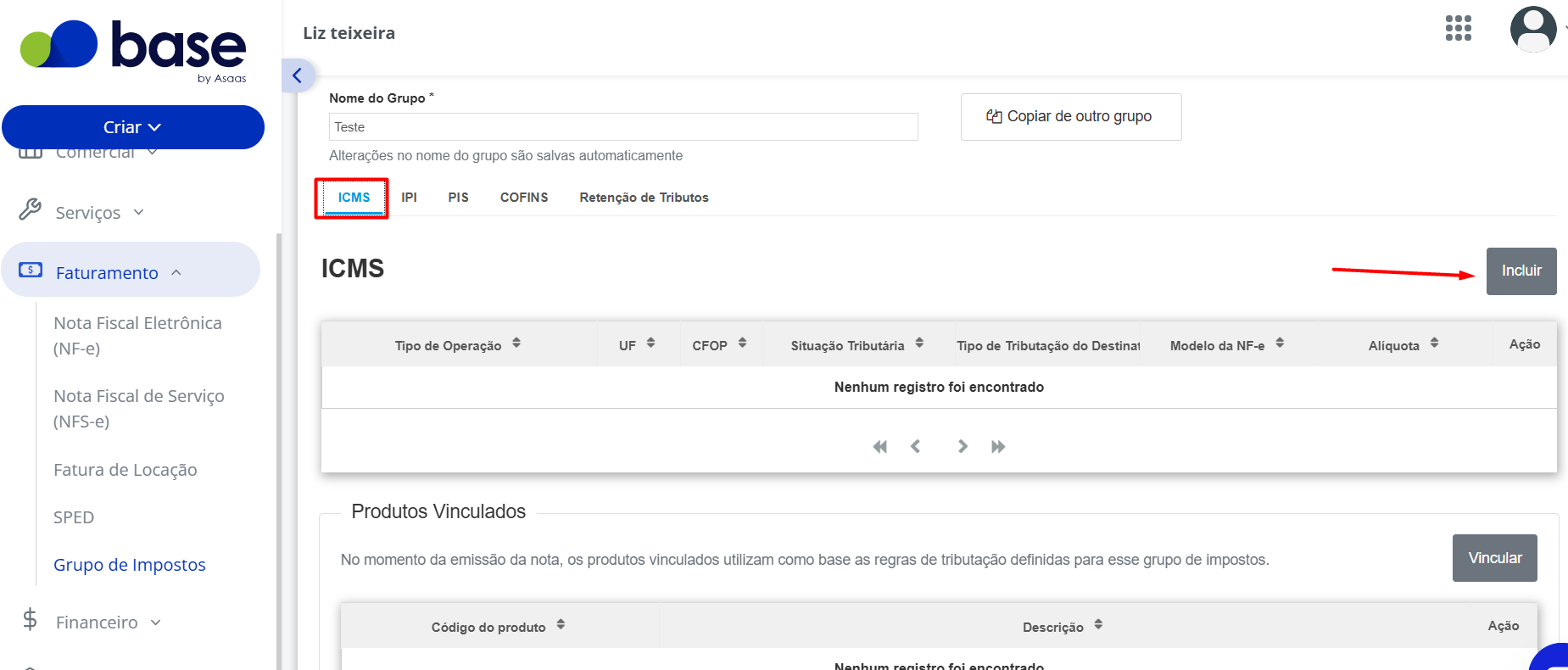This screenshot has height=670, width=1568.
Task: Switch to the ICMS tab
Action: [354, 198]
